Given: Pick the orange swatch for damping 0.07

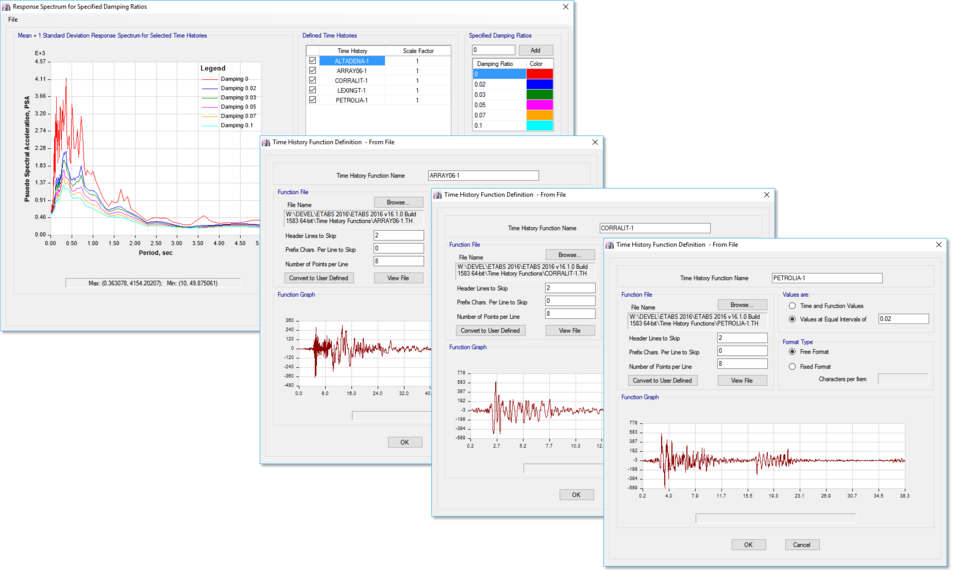Looking at the screenshot, I should click(539, 115).
